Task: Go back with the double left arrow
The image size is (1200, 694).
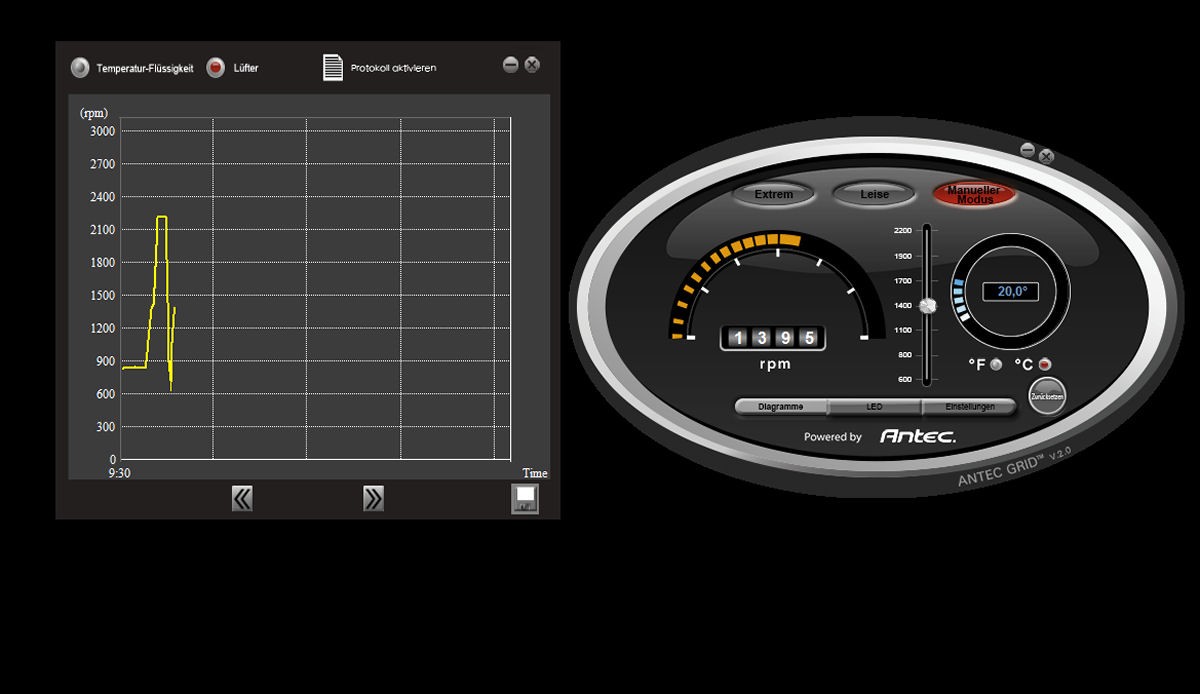Action: tap(242, 498)
